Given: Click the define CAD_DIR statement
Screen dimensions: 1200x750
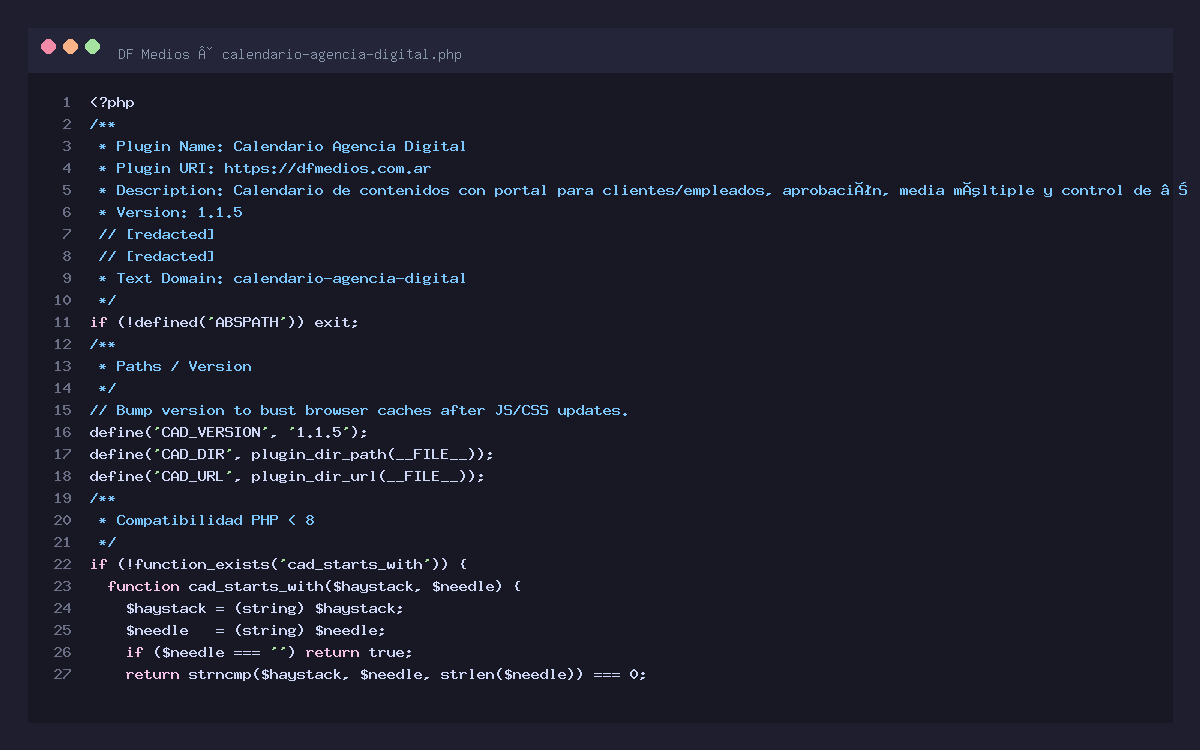Looking at the screenshot, I should point(291,454).
